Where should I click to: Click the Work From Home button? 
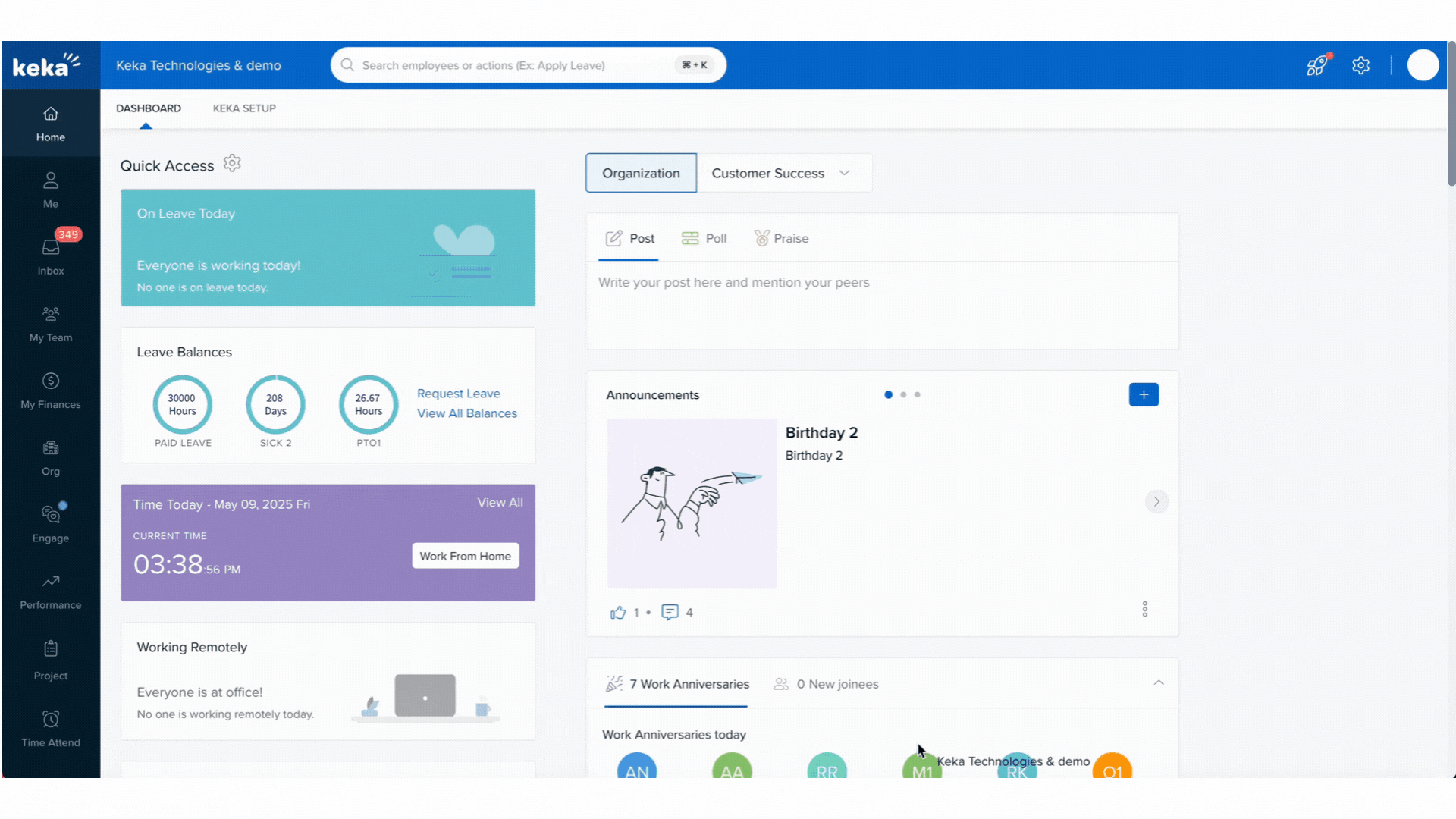pyautogui.click(x=465, y=556)
